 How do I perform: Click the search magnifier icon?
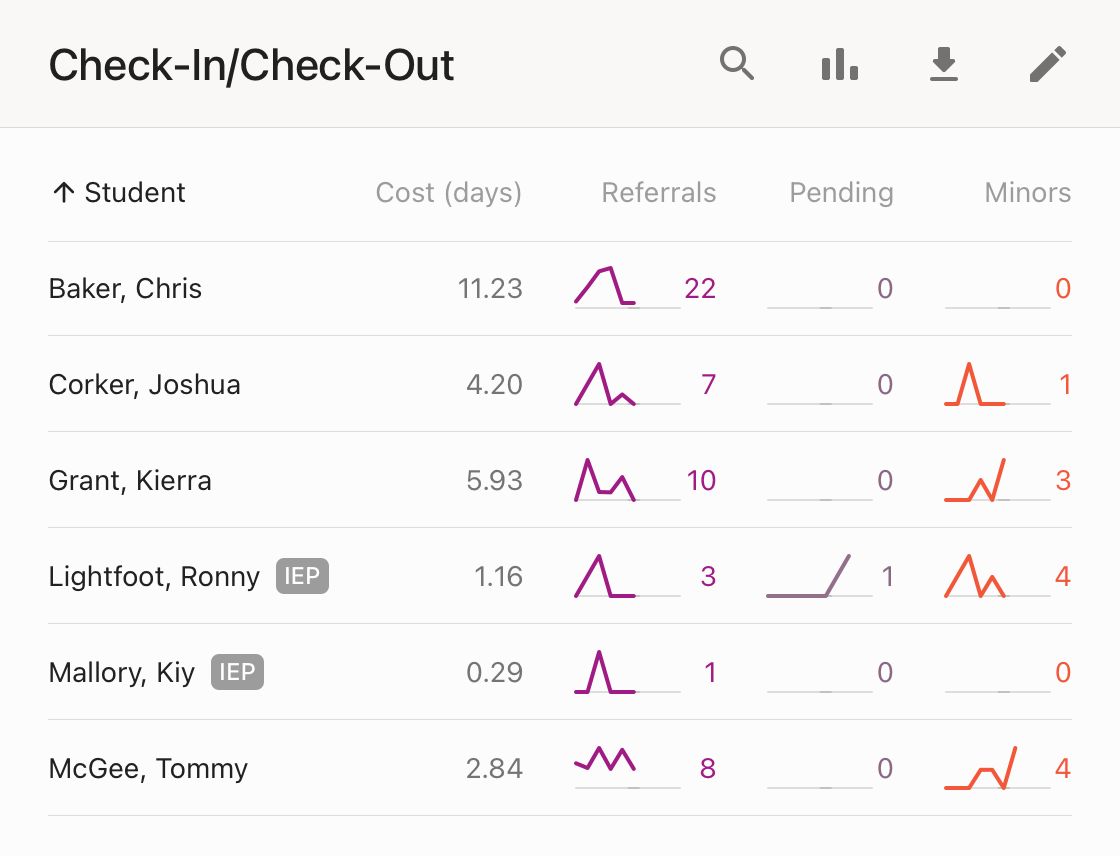(737, 65)
